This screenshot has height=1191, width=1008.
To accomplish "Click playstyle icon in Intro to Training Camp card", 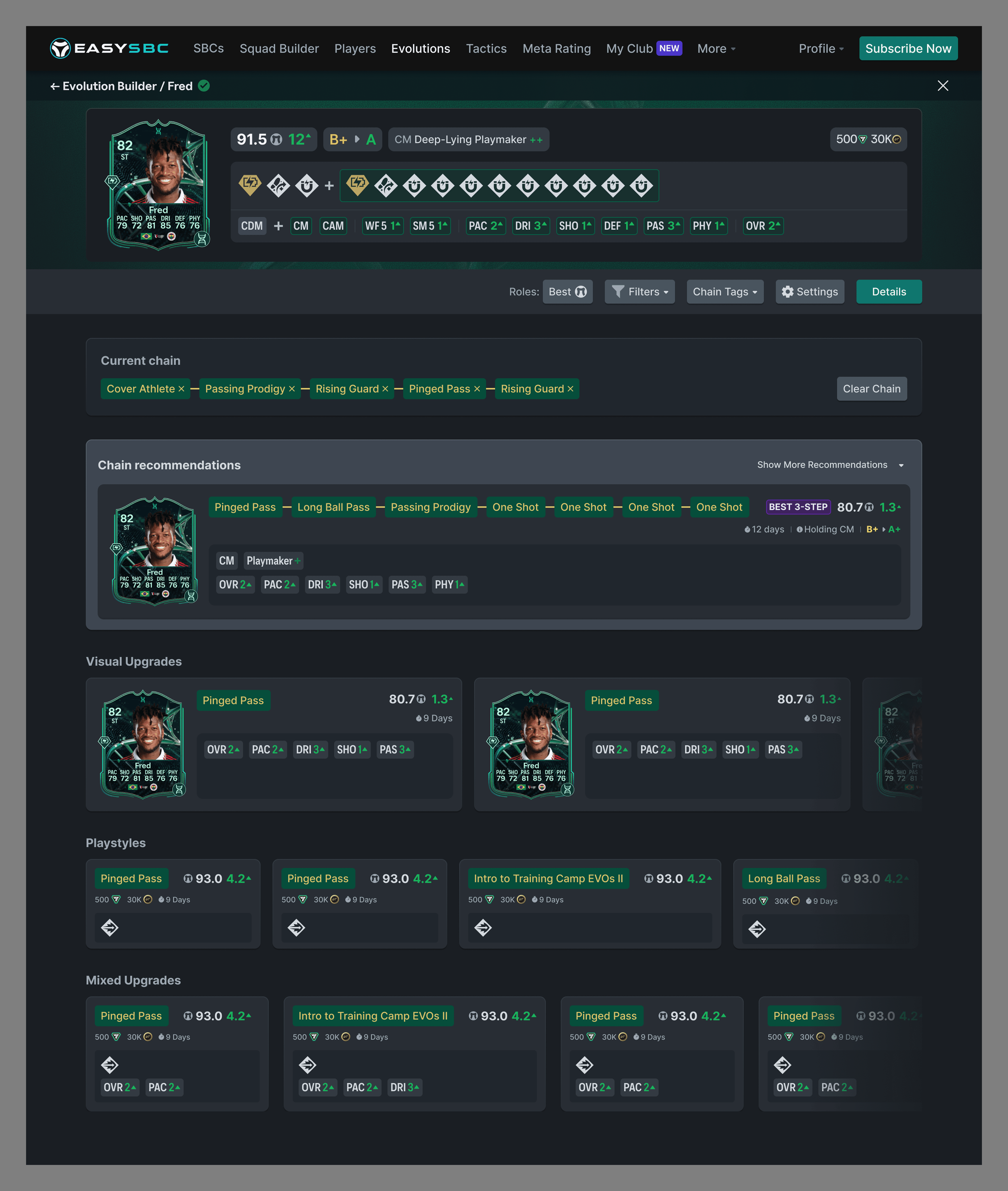I will [483, 928].
